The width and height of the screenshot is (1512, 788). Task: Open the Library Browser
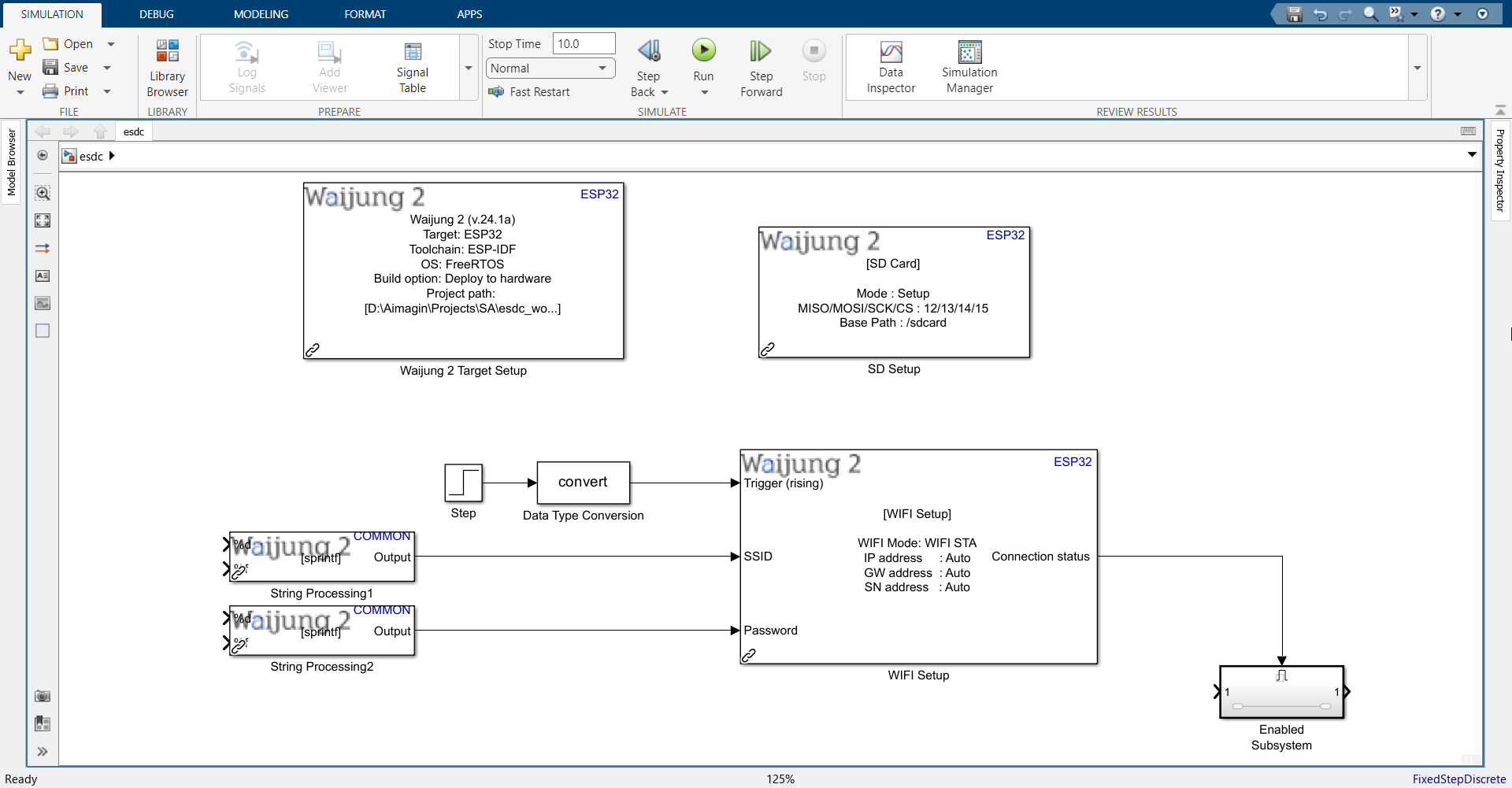(x=167, y=68)
